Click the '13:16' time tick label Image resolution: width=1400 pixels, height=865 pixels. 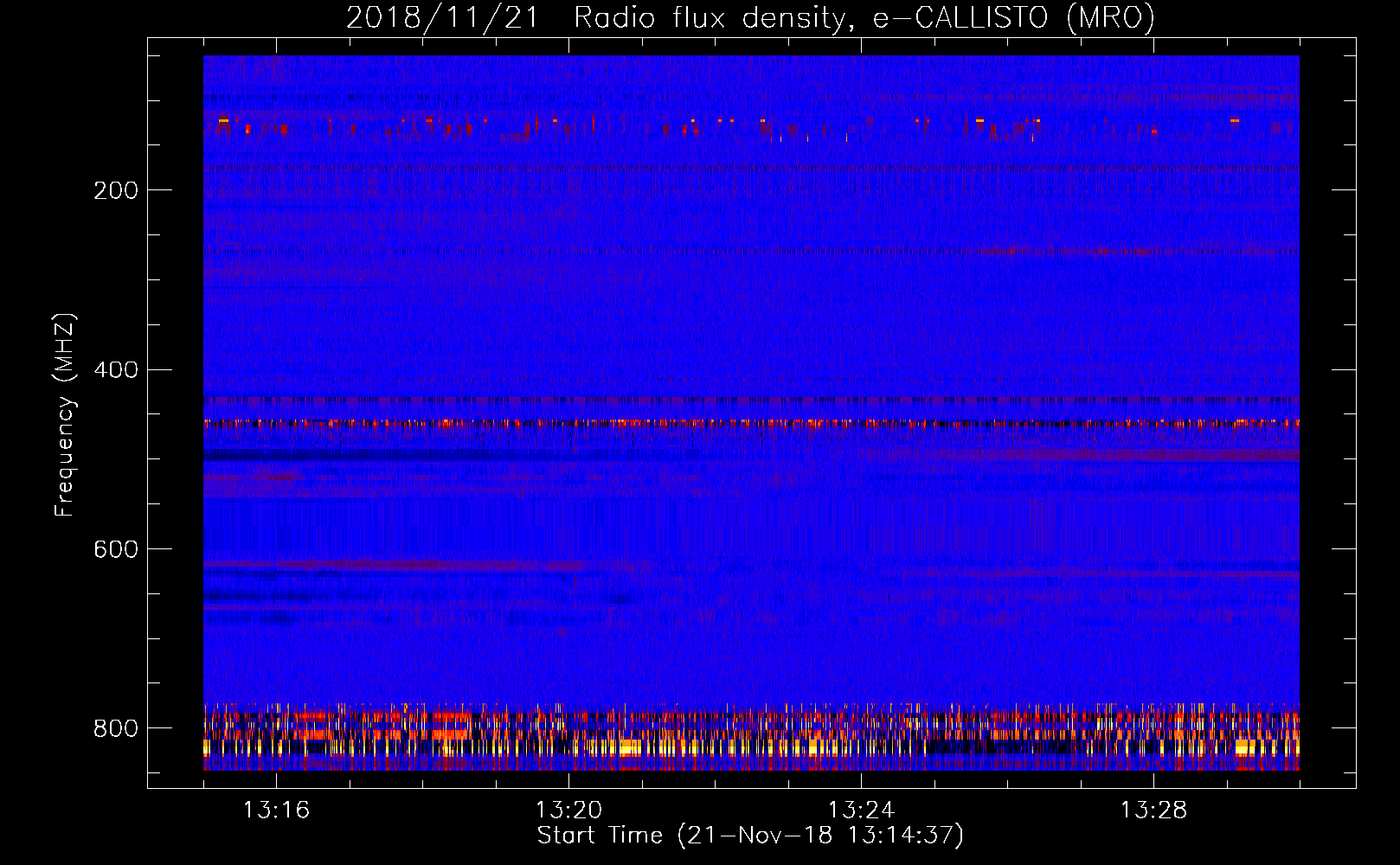click(x=276, y=811)
